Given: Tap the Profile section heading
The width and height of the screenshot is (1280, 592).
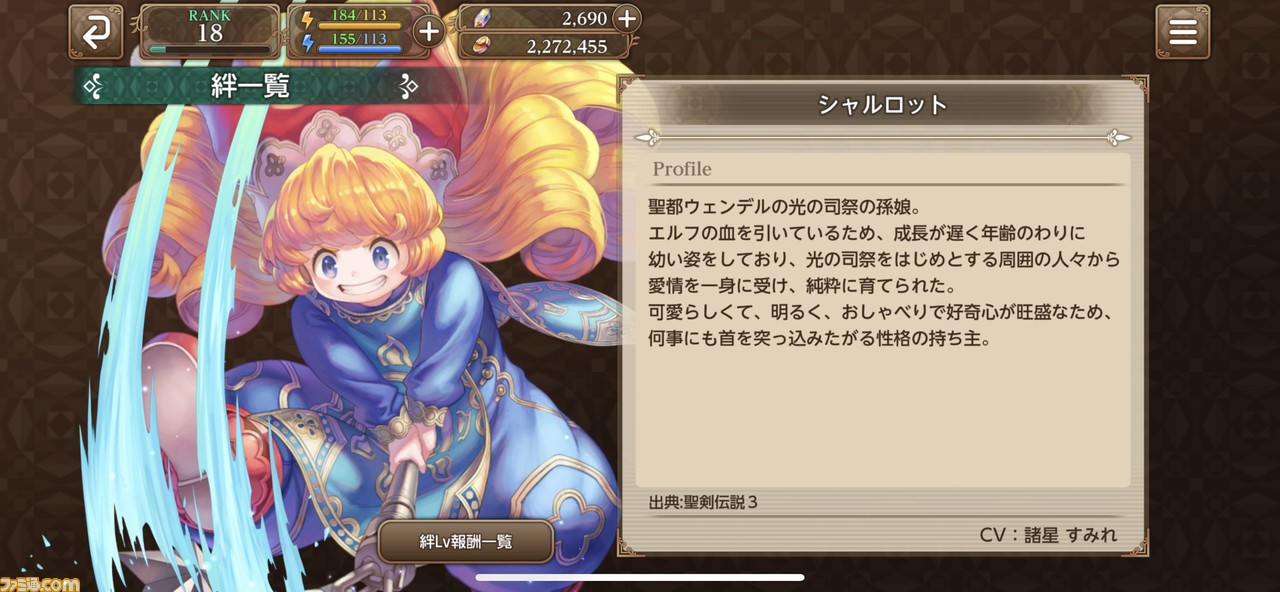Looking at the screenshot, I should [682, 169].
